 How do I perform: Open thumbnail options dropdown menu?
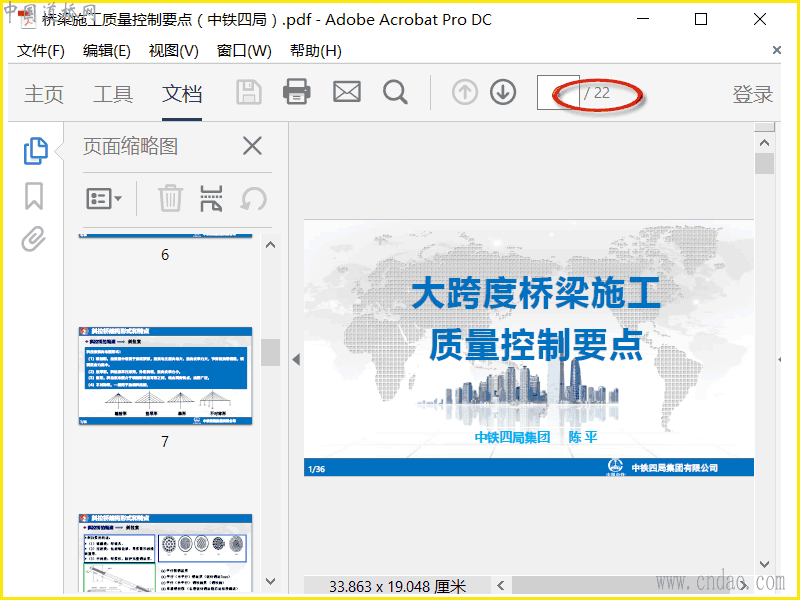pos(104,198)
